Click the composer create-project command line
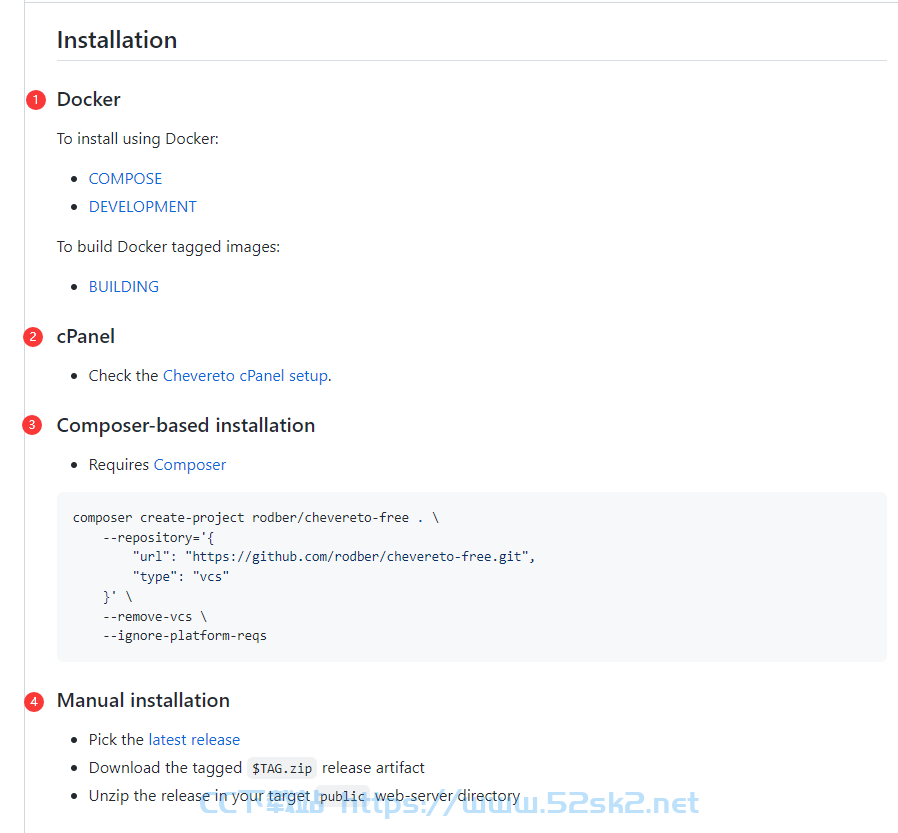This screenshot has width=898, height=833. tap(255, 518)
